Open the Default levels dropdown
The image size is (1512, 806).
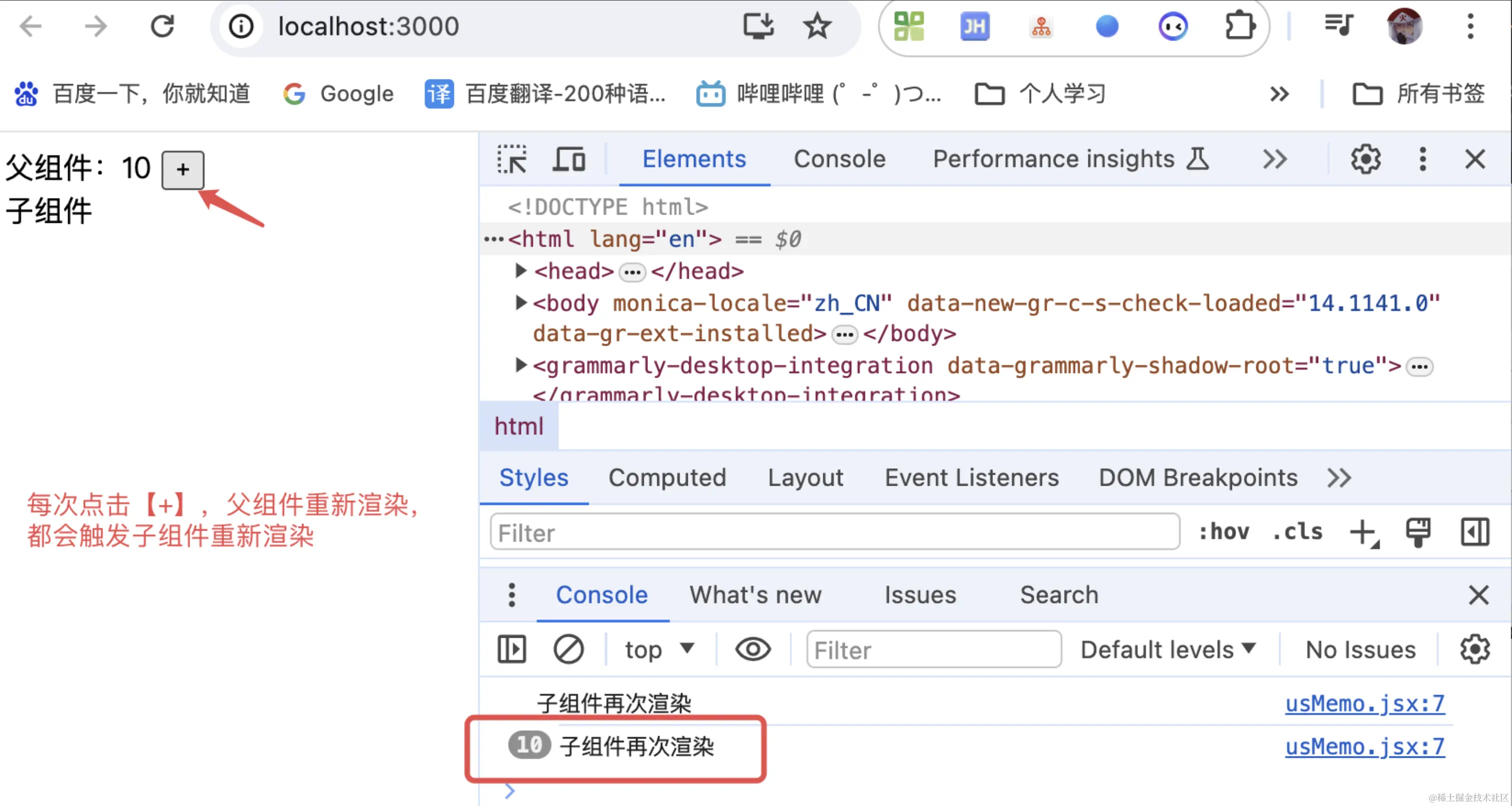tap(1167, 650)
